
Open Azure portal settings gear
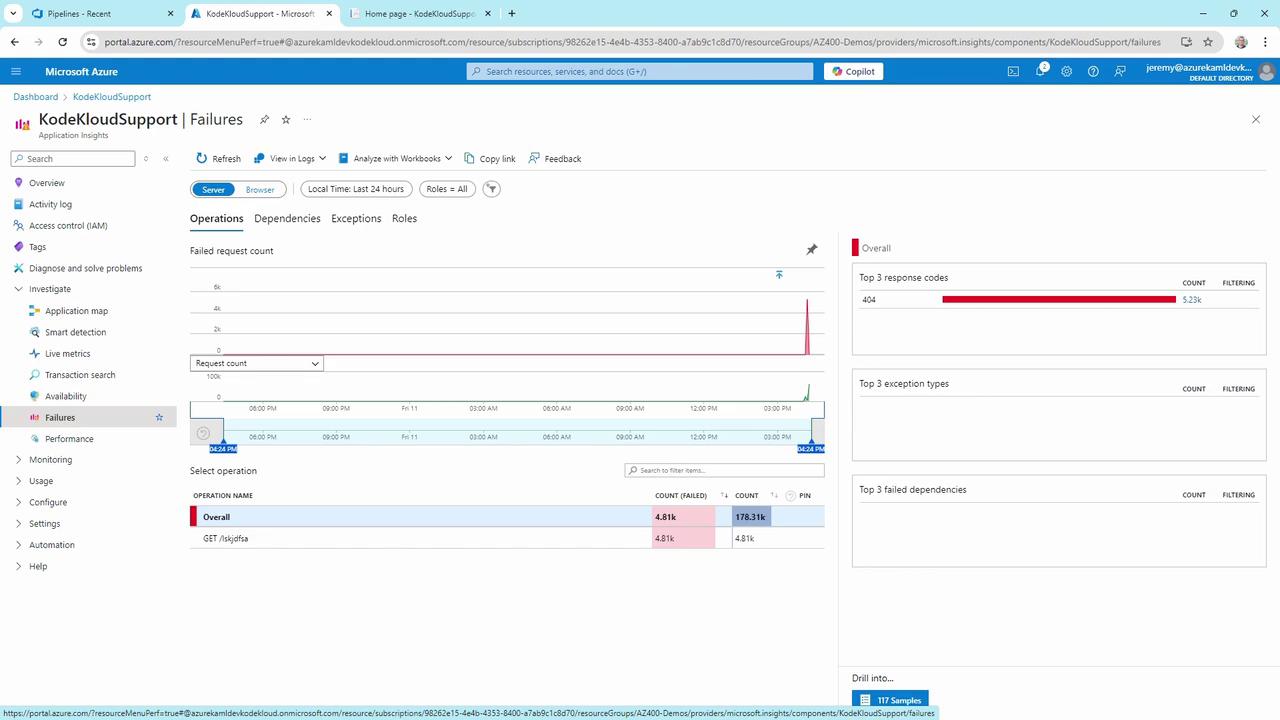pyautogui.click(x=1067, y=71)
